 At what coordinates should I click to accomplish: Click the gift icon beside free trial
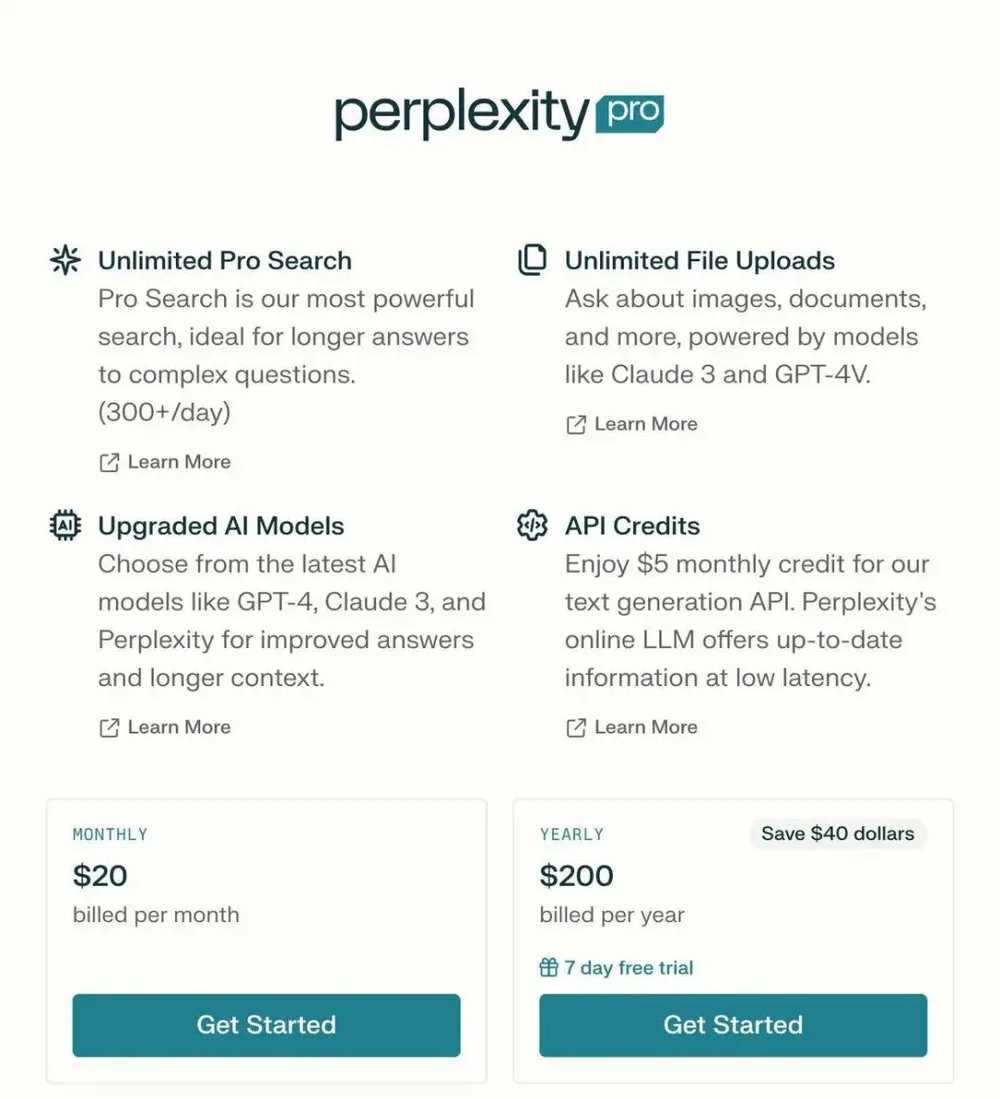(549, 967)
